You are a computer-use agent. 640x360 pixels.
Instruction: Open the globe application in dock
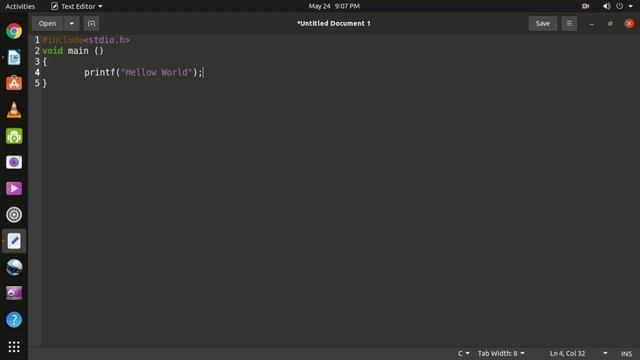[x=14, y=267]
